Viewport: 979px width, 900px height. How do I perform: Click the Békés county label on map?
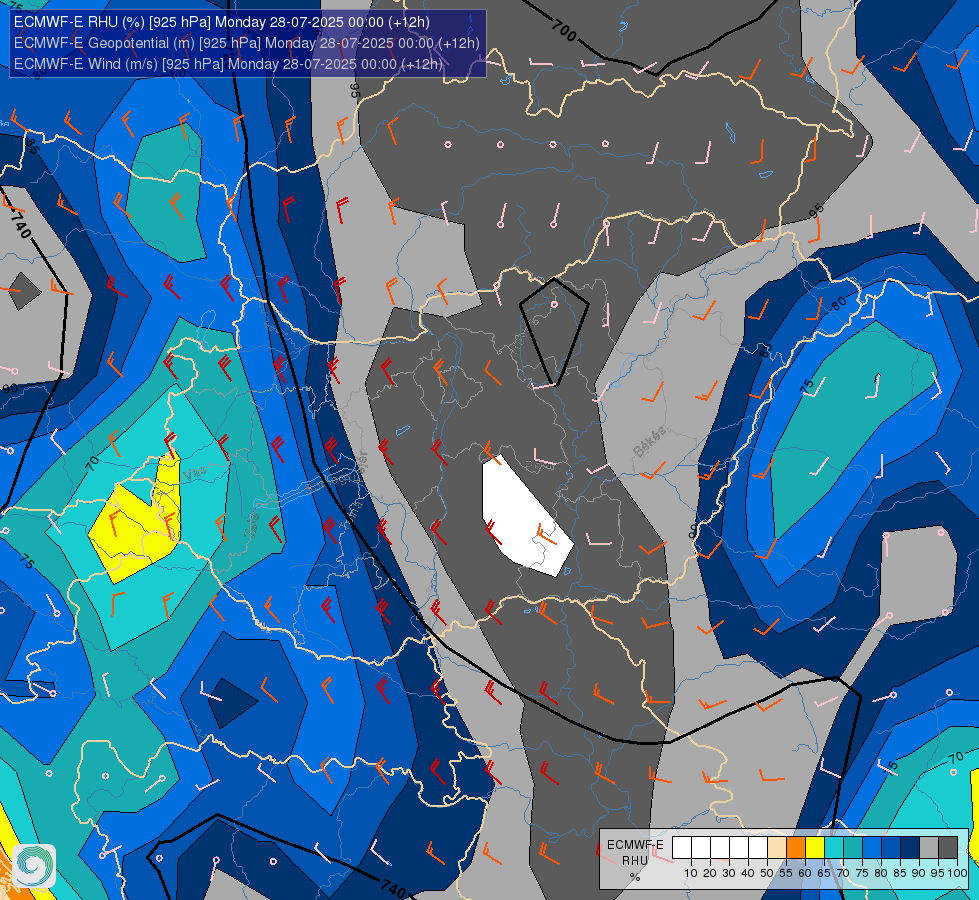650,442
